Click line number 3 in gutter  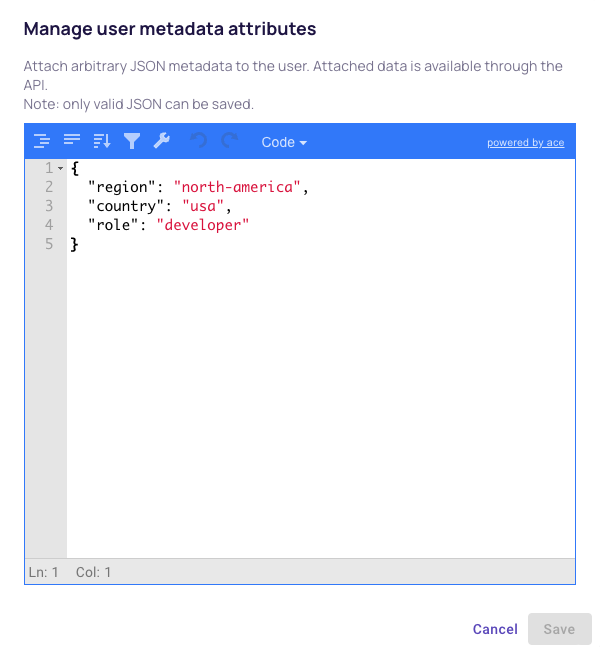(x=49, y=206)
